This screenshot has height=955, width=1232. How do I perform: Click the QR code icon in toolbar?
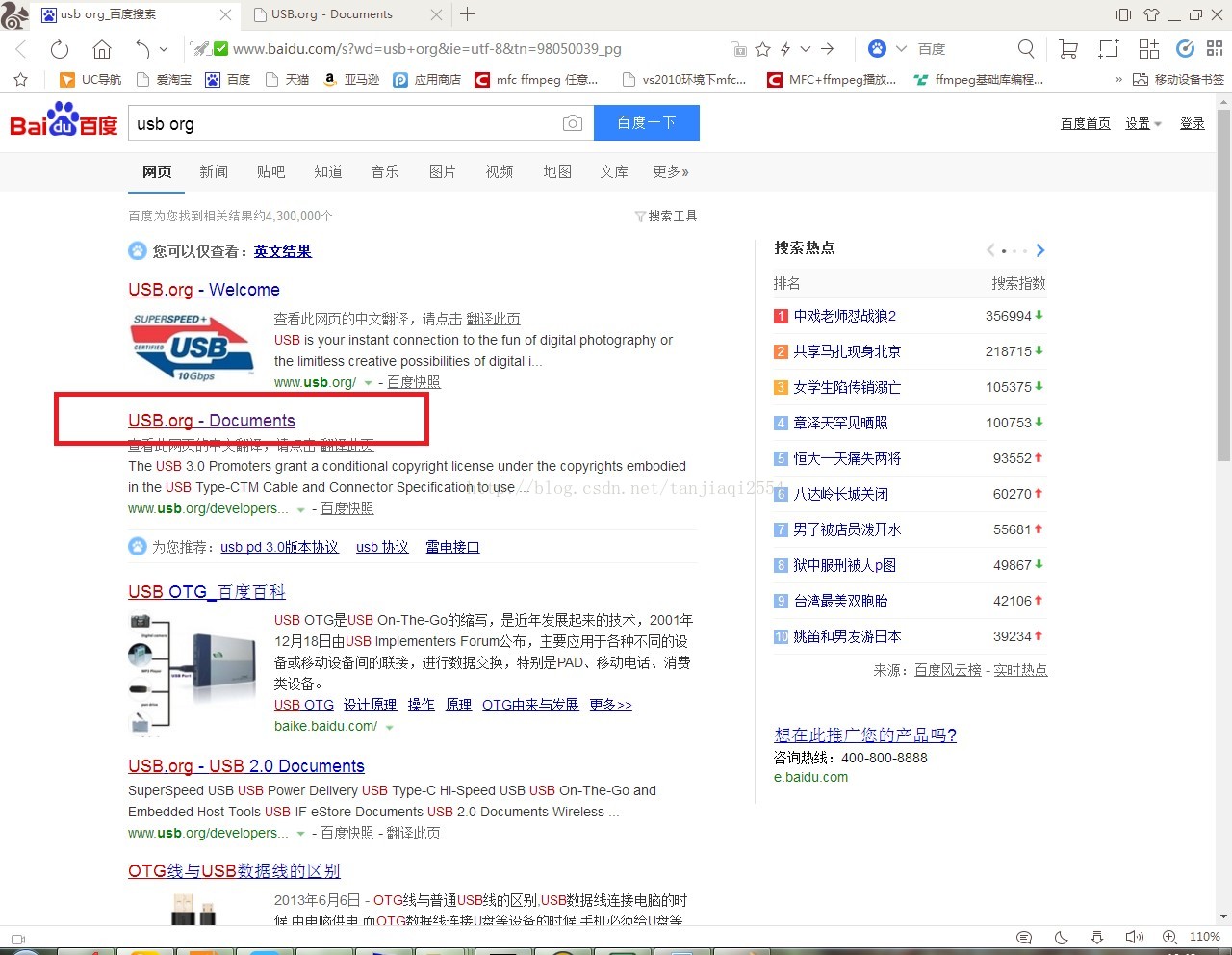coord(1215,49)
